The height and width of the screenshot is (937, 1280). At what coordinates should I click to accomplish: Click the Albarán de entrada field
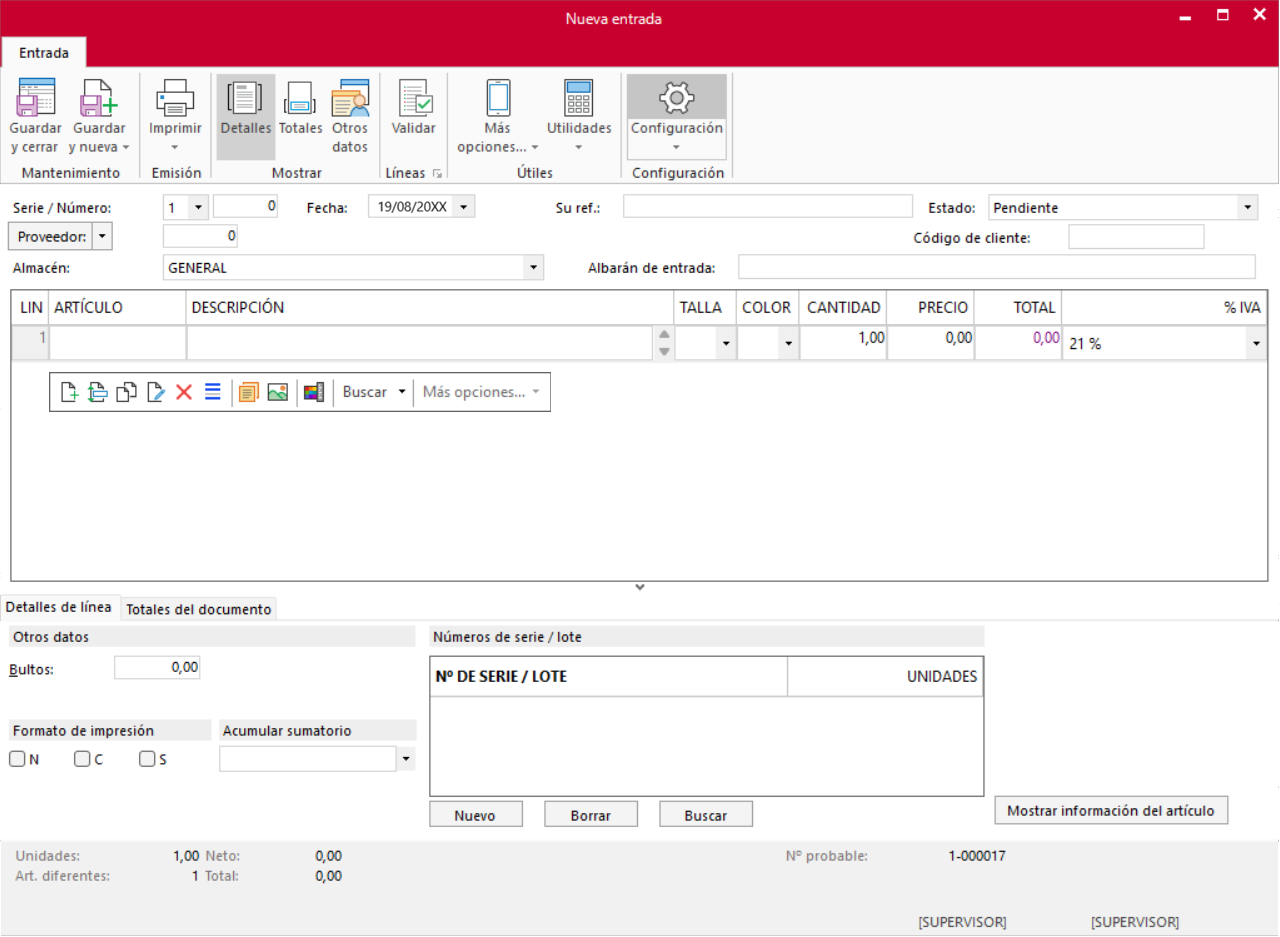tap(996, 267)
